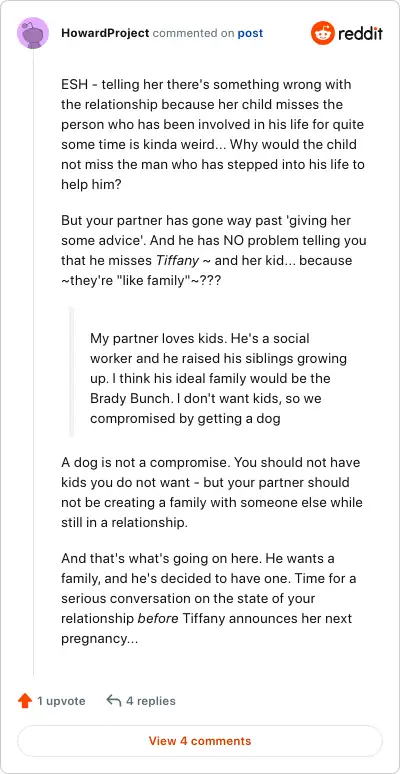The height and width of the screenshot is (774, 400).
Task: Click the "1 upvote" count label
Action: [61, 701]
